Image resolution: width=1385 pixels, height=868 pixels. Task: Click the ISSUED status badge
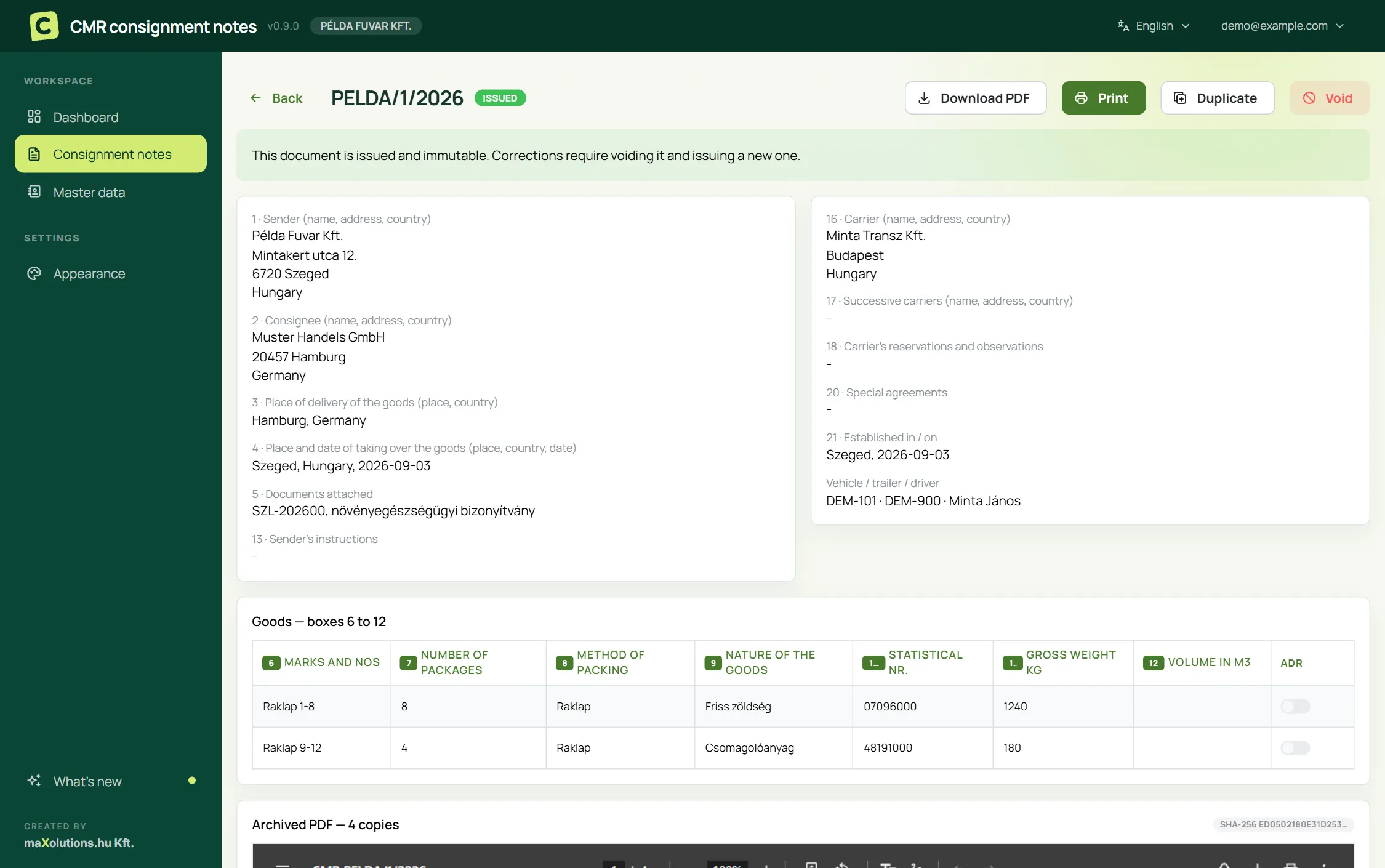500,98
